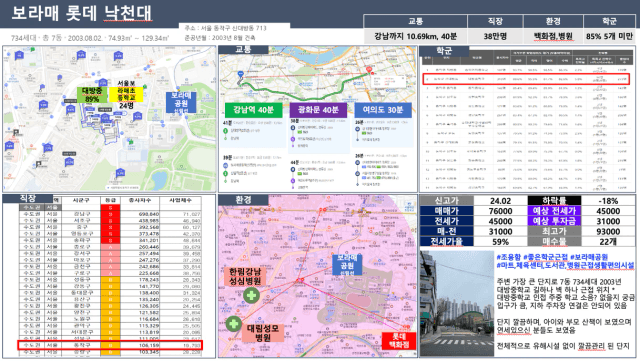Open the 환경 section header
The image size is (640, 361).
tap(243, 200)
